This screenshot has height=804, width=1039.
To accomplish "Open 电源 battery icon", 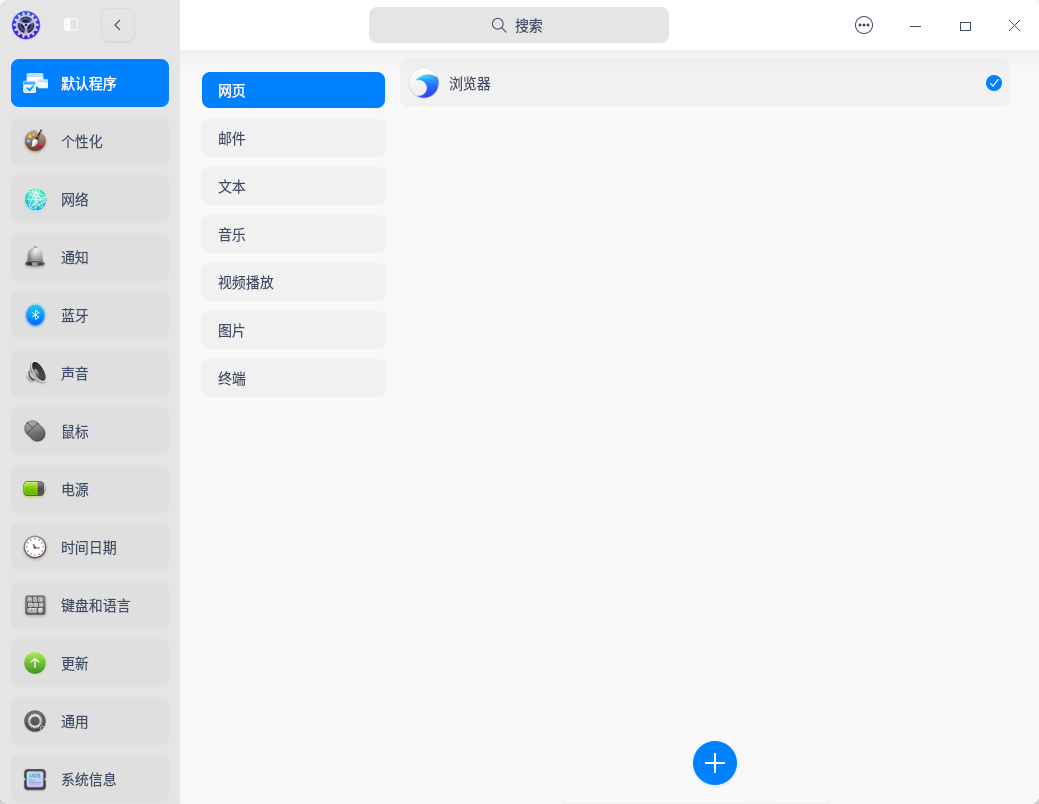I will pos(35,489).
